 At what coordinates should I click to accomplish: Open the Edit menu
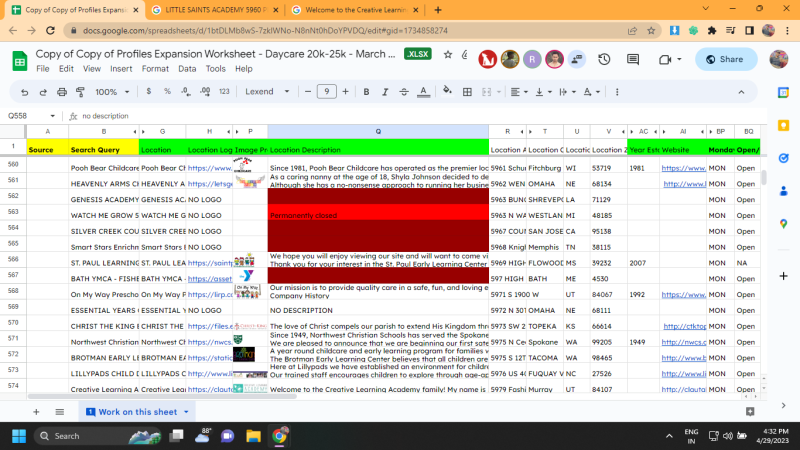[x=66, y=68]
